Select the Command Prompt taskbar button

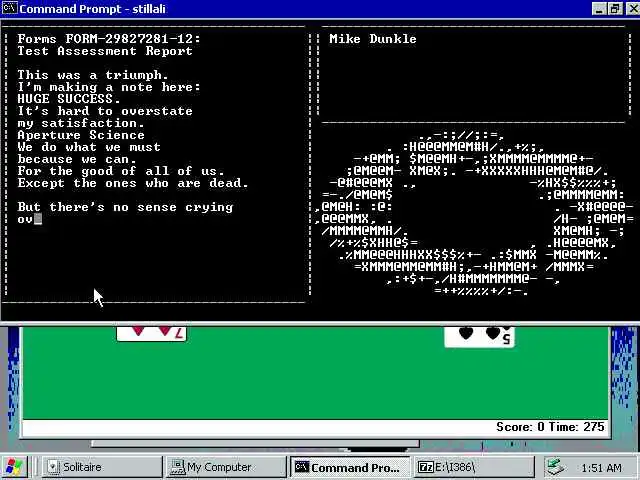pos(351,467)
